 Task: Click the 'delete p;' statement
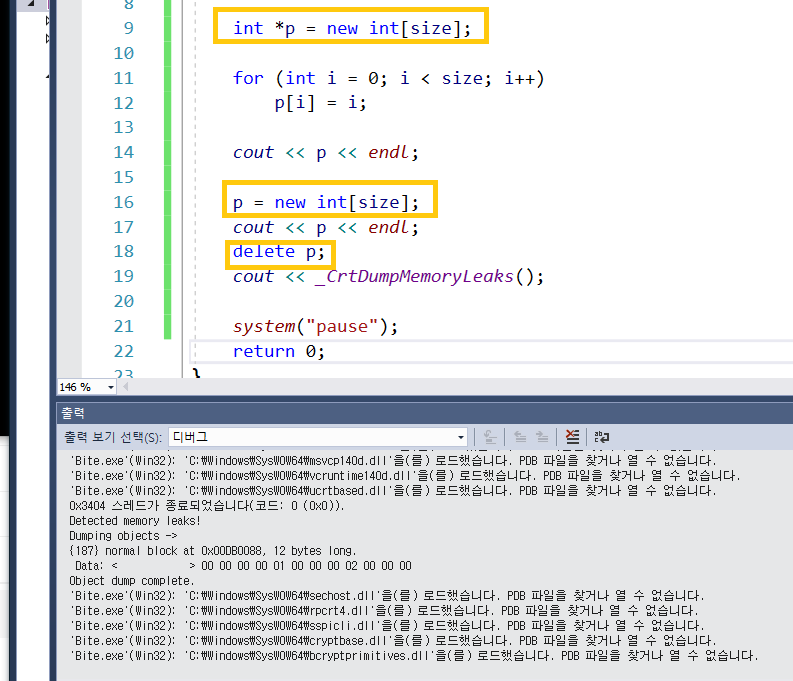coord(279,251)
